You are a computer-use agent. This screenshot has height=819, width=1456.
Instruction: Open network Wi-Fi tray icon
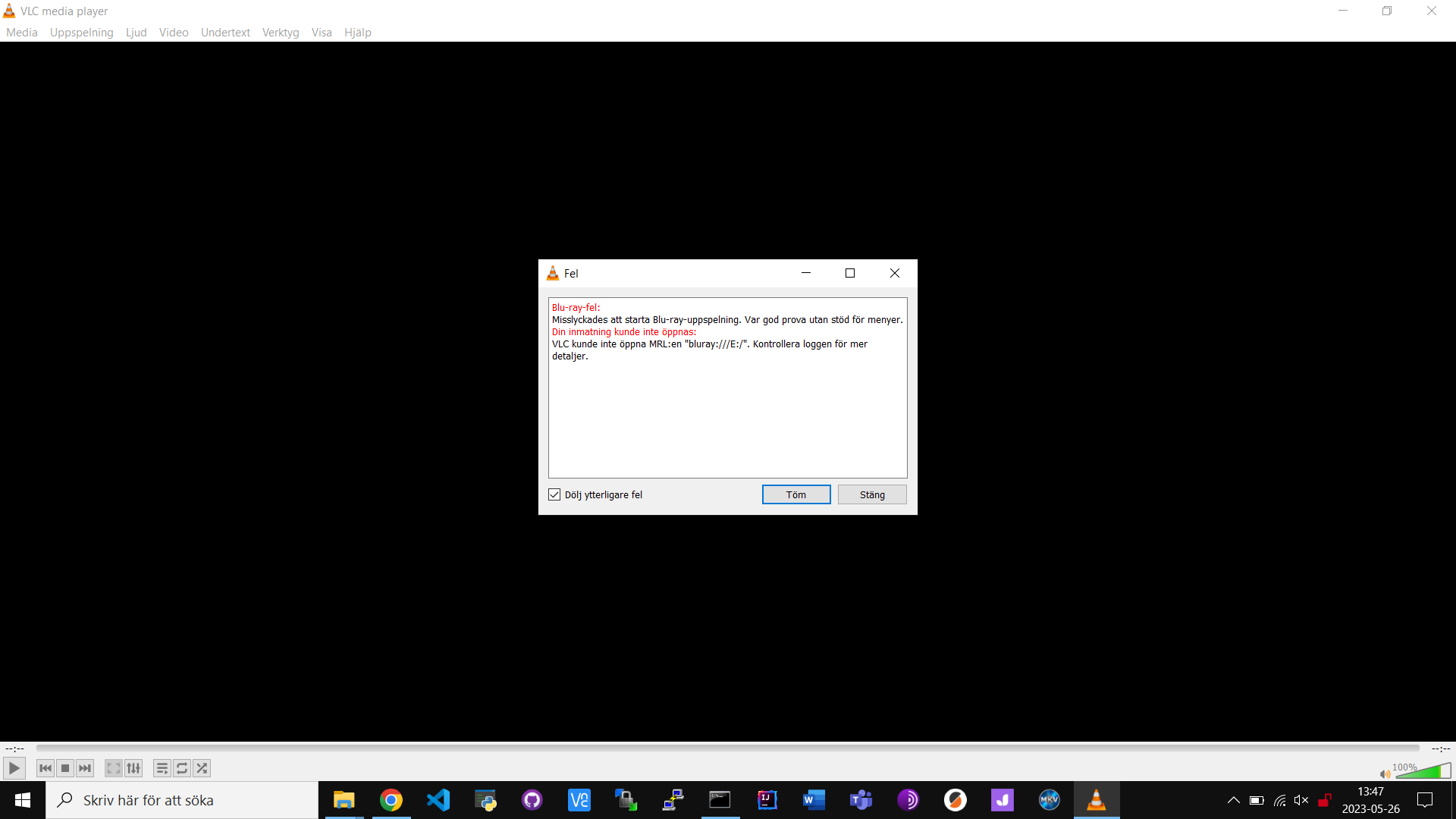tap(1280, 800)
